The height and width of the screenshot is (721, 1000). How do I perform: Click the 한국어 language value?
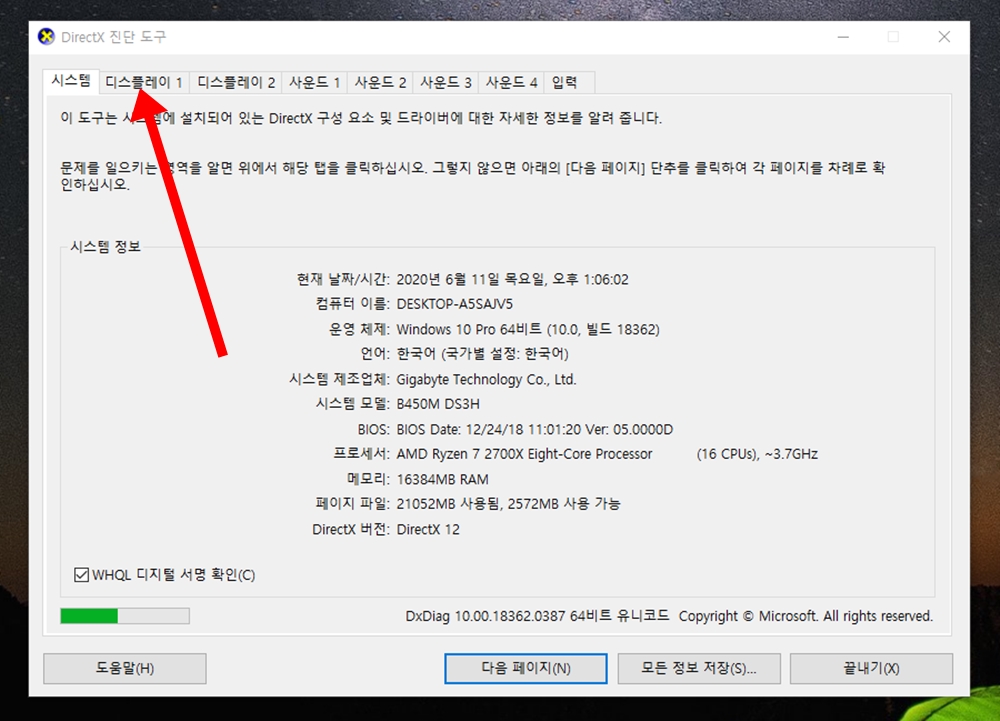482,354
